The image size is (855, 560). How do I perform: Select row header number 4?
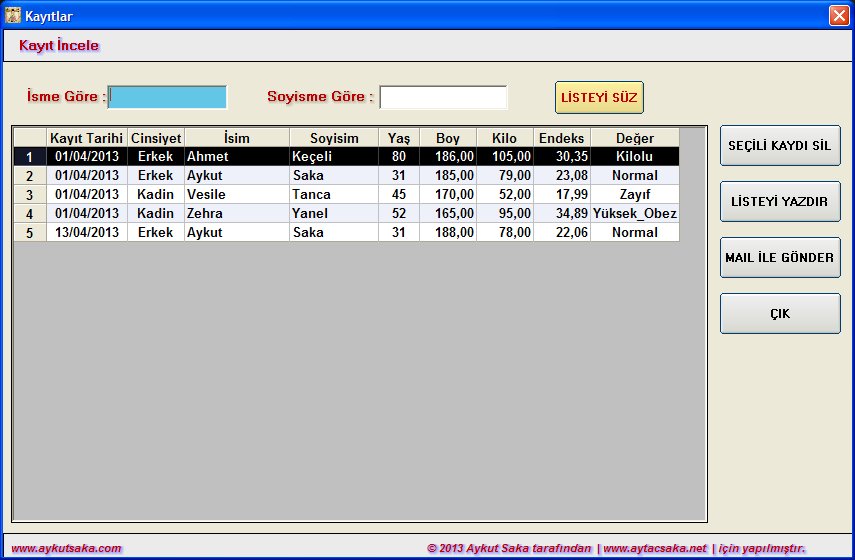coord(30,214)
